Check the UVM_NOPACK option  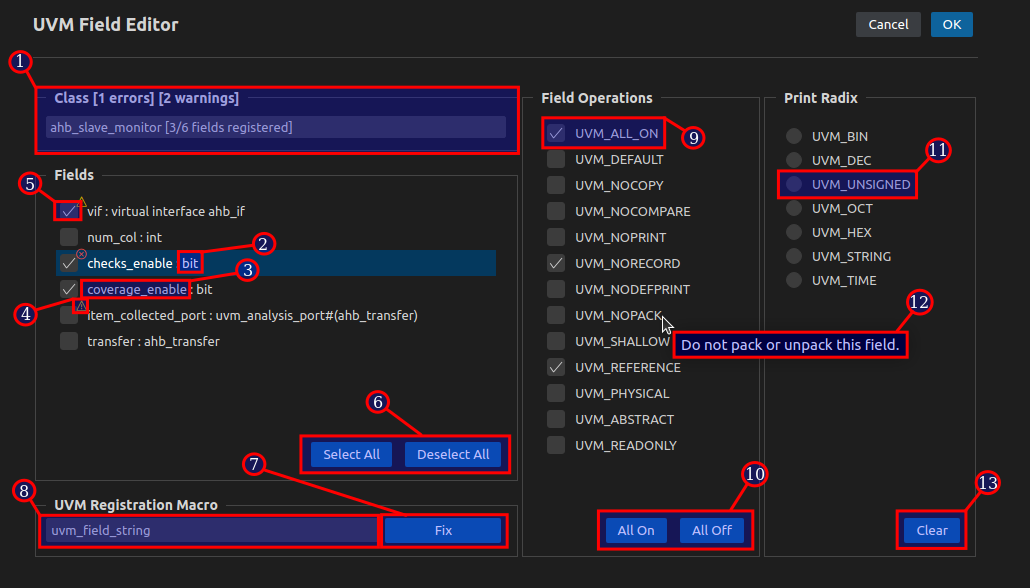(555, 315)
